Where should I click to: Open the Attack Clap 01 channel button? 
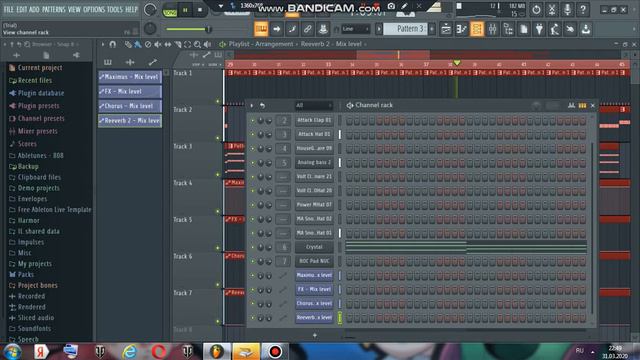(x=314, y=120)
